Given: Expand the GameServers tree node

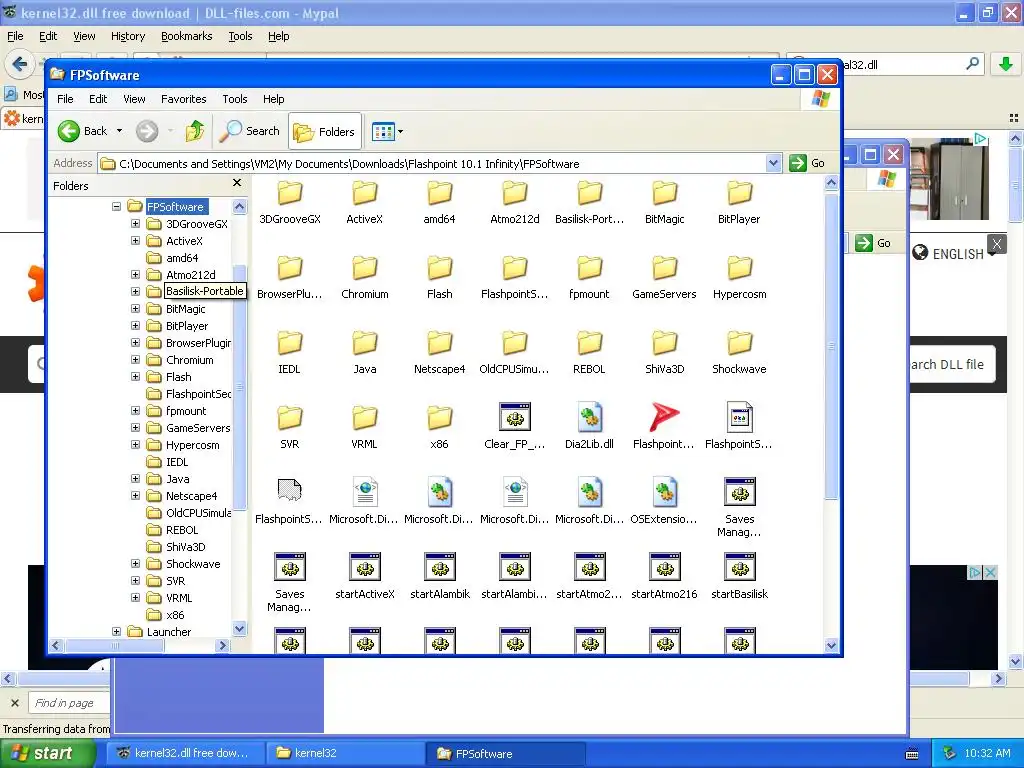Looking at the screenshot, I should [x=135, y=428].
